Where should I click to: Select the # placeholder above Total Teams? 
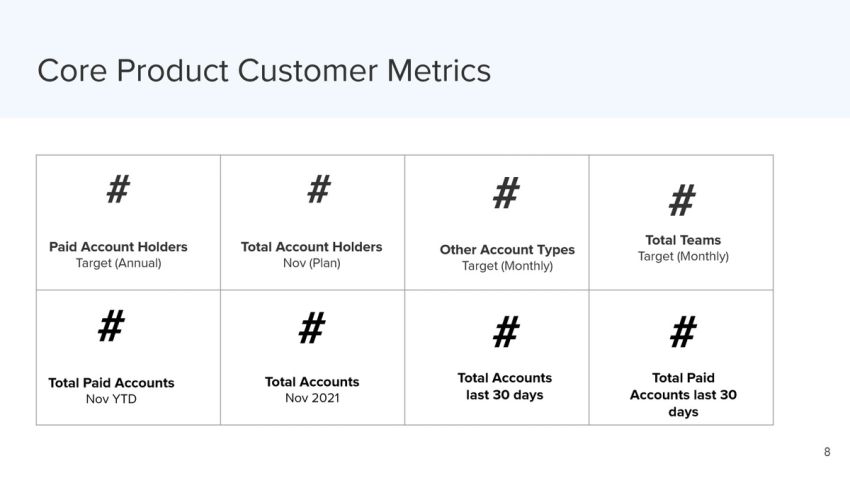(x=682, y=201)
